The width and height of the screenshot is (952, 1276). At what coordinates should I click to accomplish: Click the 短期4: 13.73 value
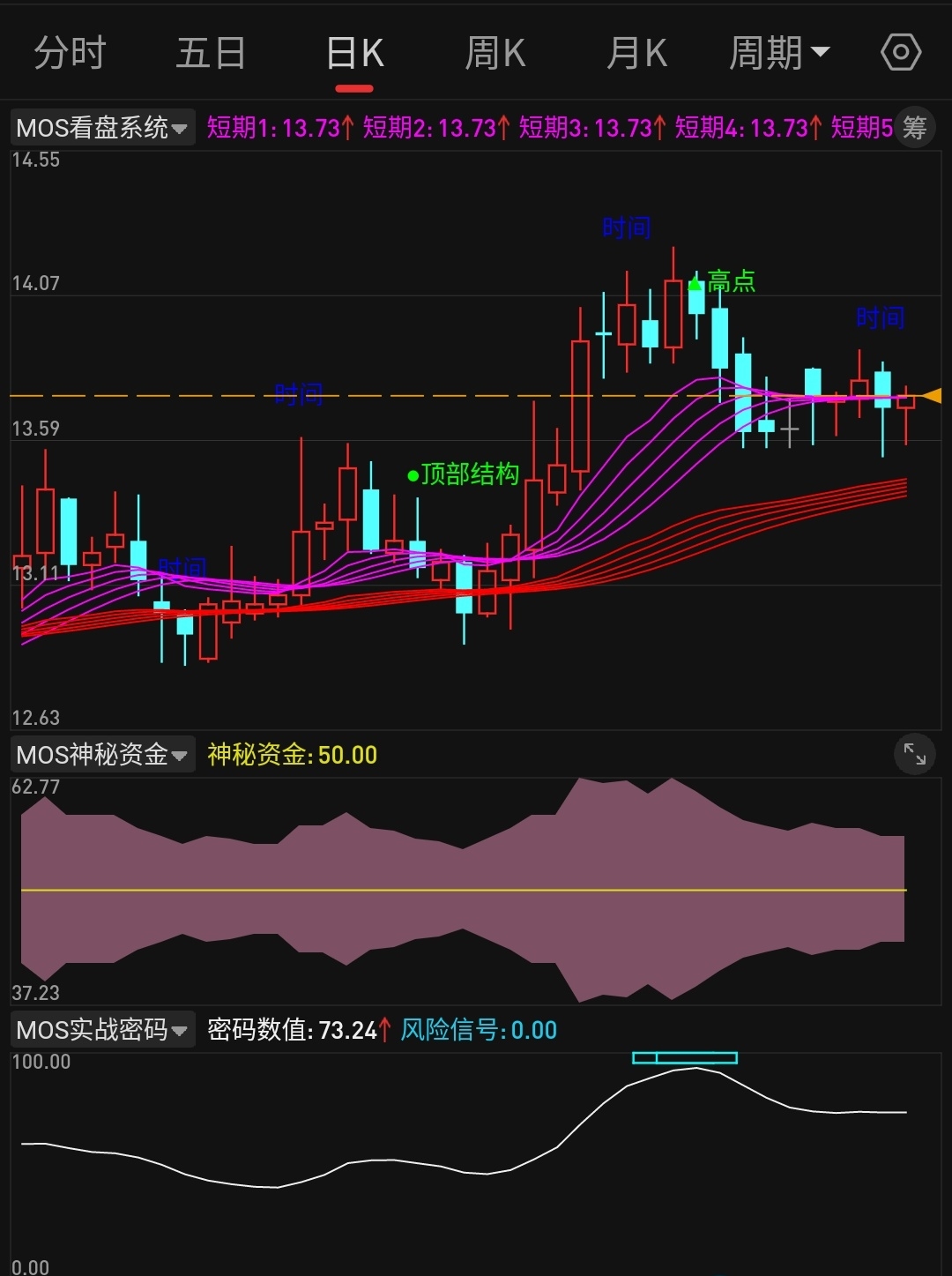tap(748, 128)
